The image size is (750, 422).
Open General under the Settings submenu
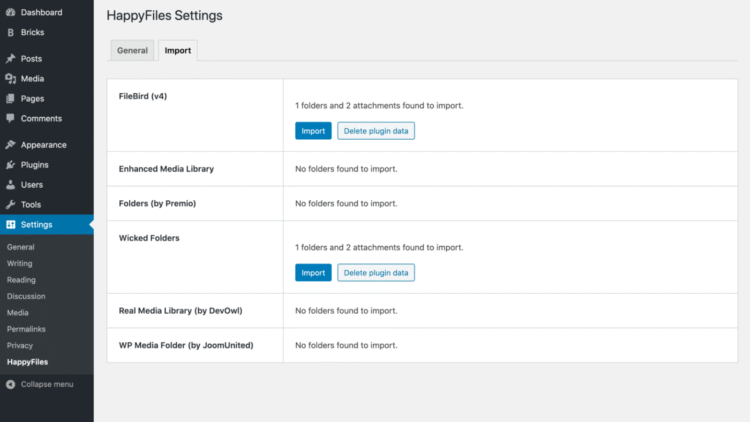click(21, 247)
